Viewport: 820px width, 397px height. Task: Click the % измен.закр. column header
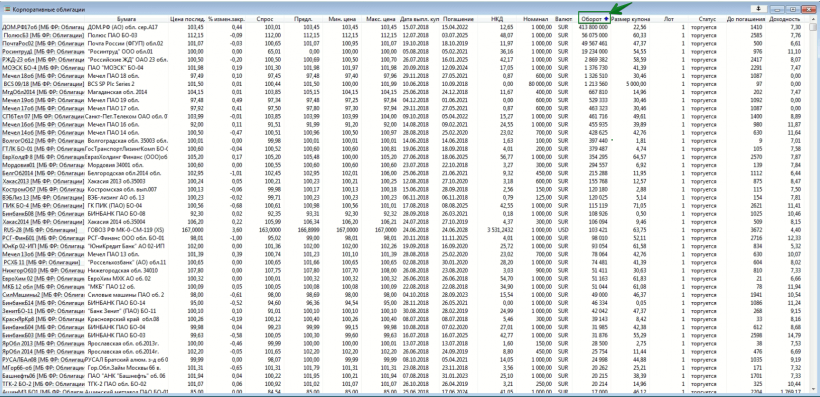225,19
